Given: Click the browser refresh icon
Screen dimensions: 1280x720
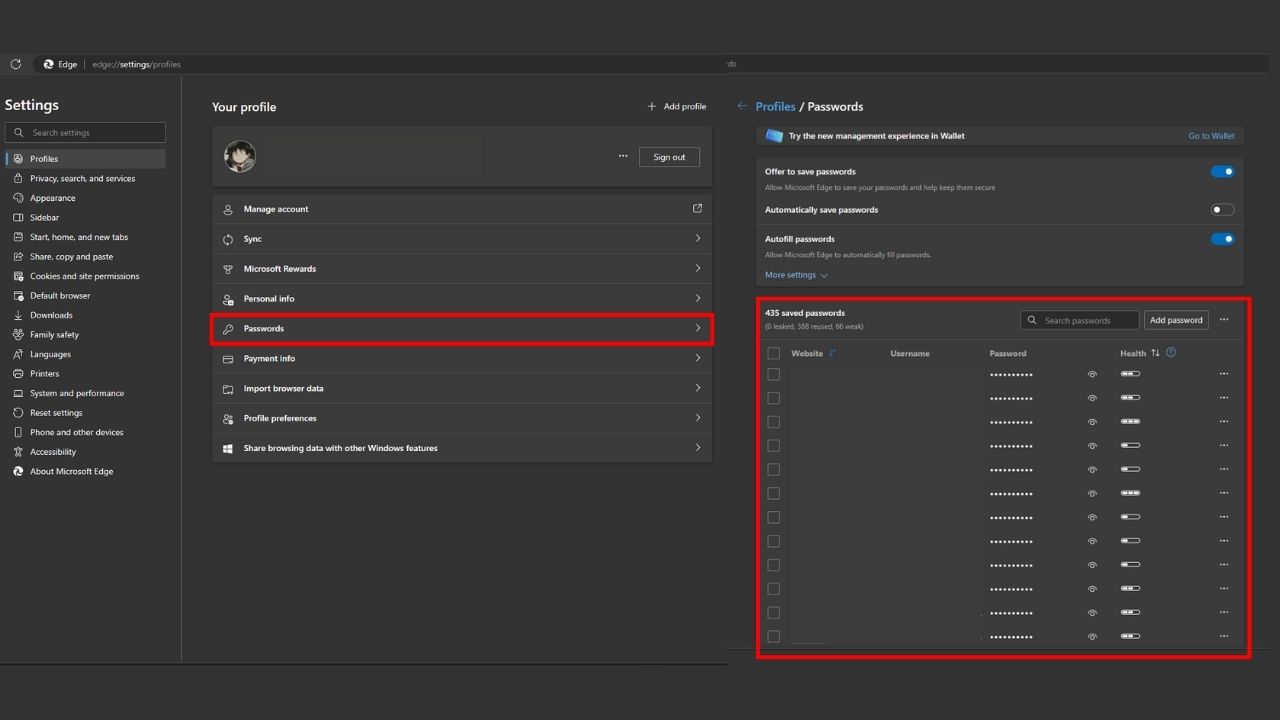Looking at the screenshot, I should pyautogui.click(x=16, y=64).
